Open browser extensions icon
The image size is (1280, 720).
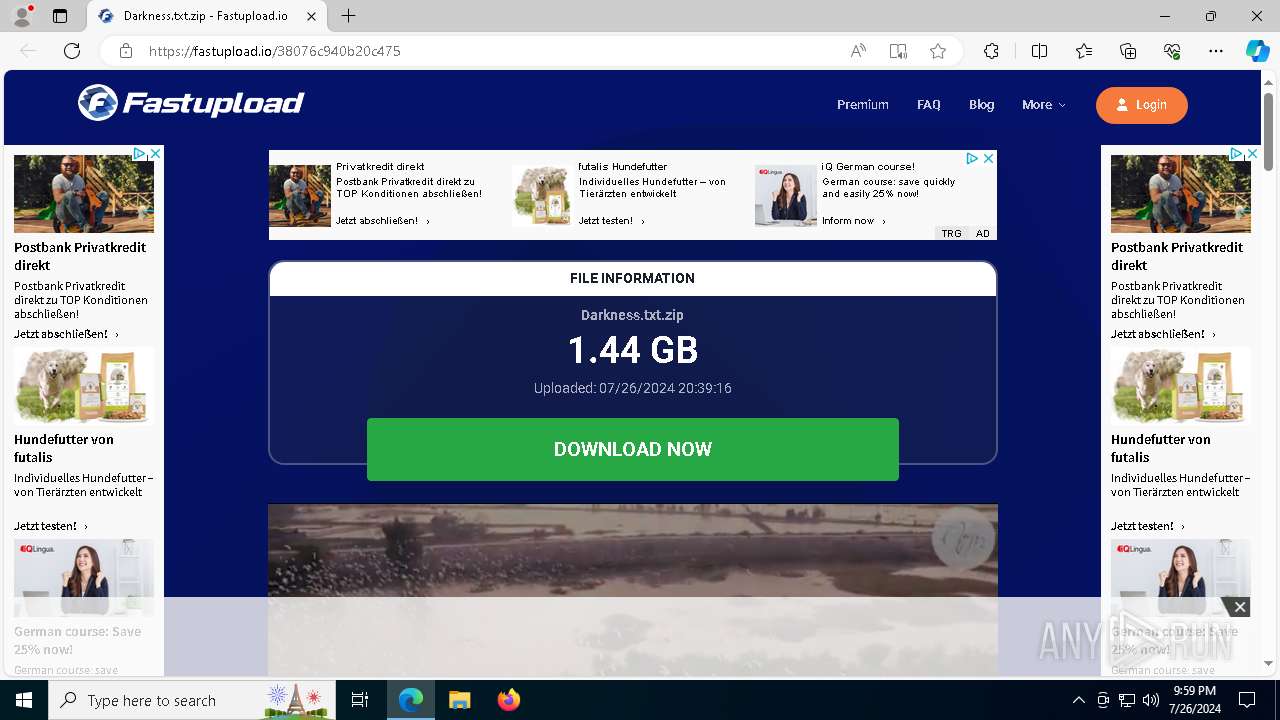click(x=991, y=51)
